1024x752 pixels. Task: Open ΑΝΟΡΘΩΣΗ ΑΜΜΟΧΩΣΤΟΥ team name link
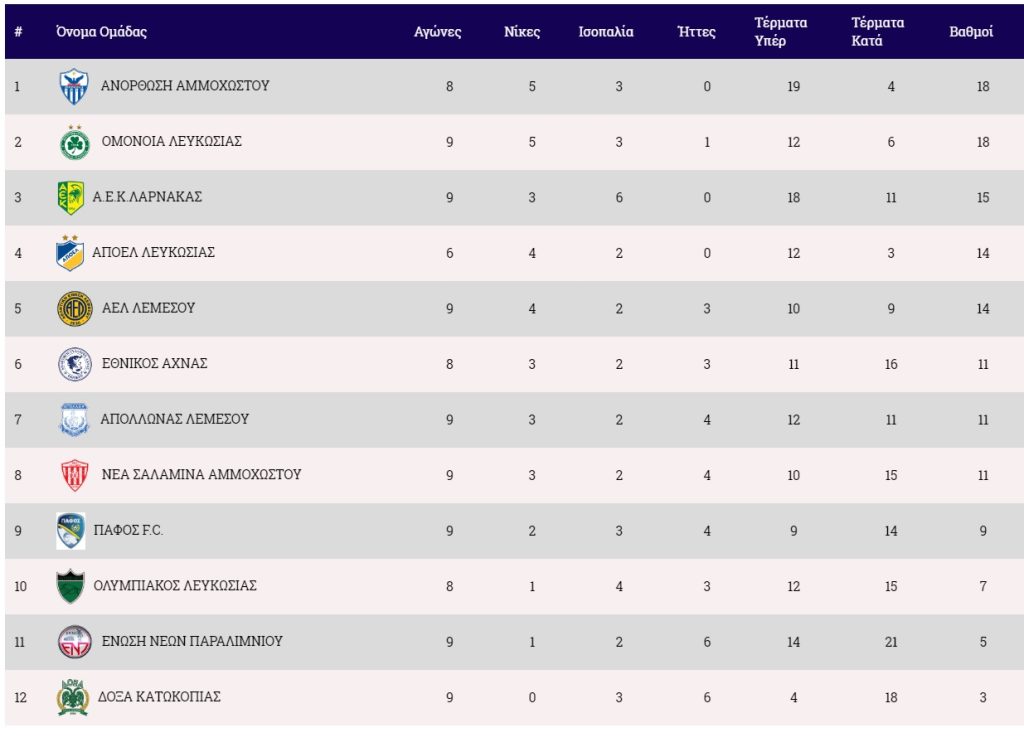(x=185, y=86)
